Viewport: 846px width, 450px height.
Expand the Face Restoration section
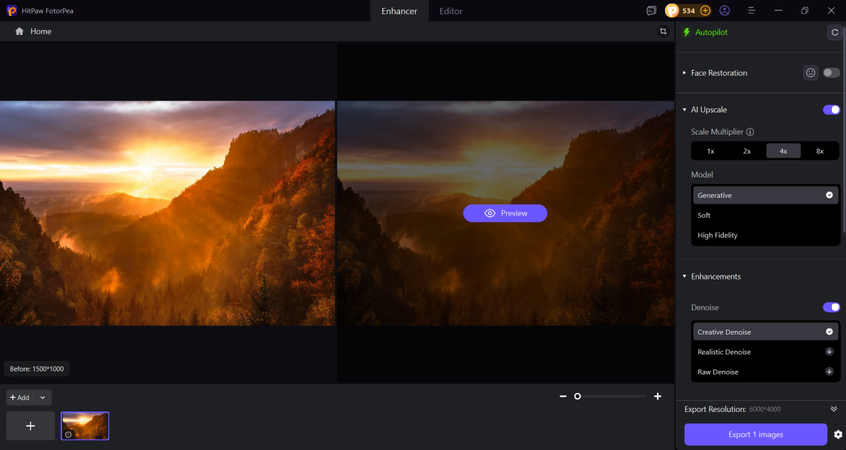coord(684,73)
